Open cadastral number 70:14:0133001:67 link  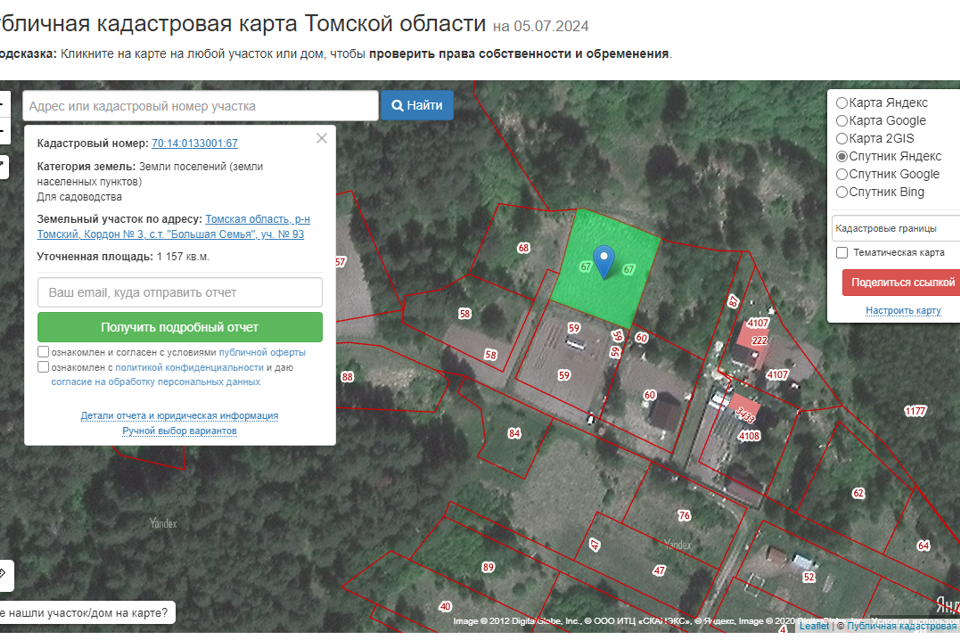pyautogui.click(x=195, y=144)
